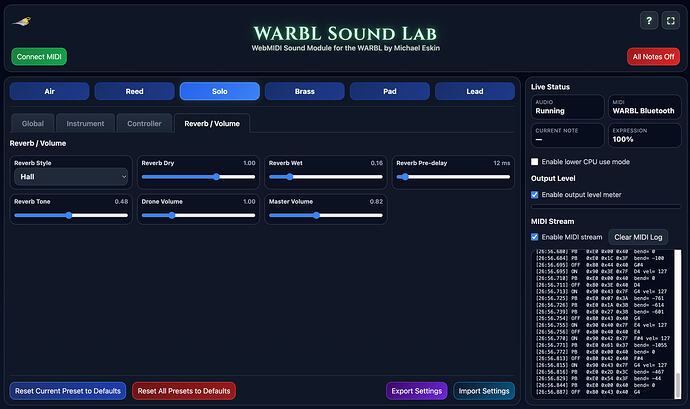Adjust the Reverb Dry slider
Screen dimensions: 690x409
(198, 177)
